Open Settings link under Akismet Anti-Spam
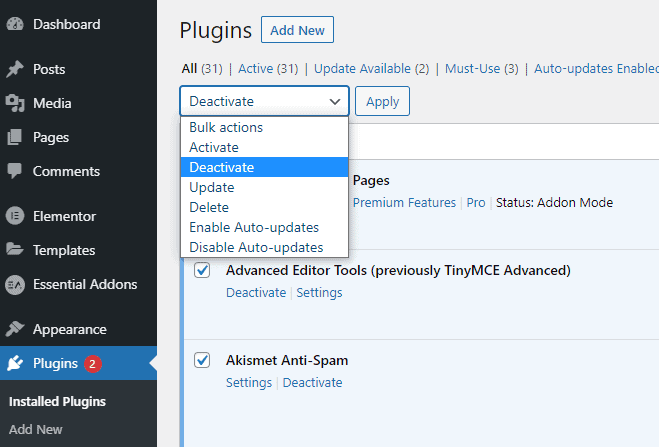Screen dimensions: 659x447 click(249, 383)
